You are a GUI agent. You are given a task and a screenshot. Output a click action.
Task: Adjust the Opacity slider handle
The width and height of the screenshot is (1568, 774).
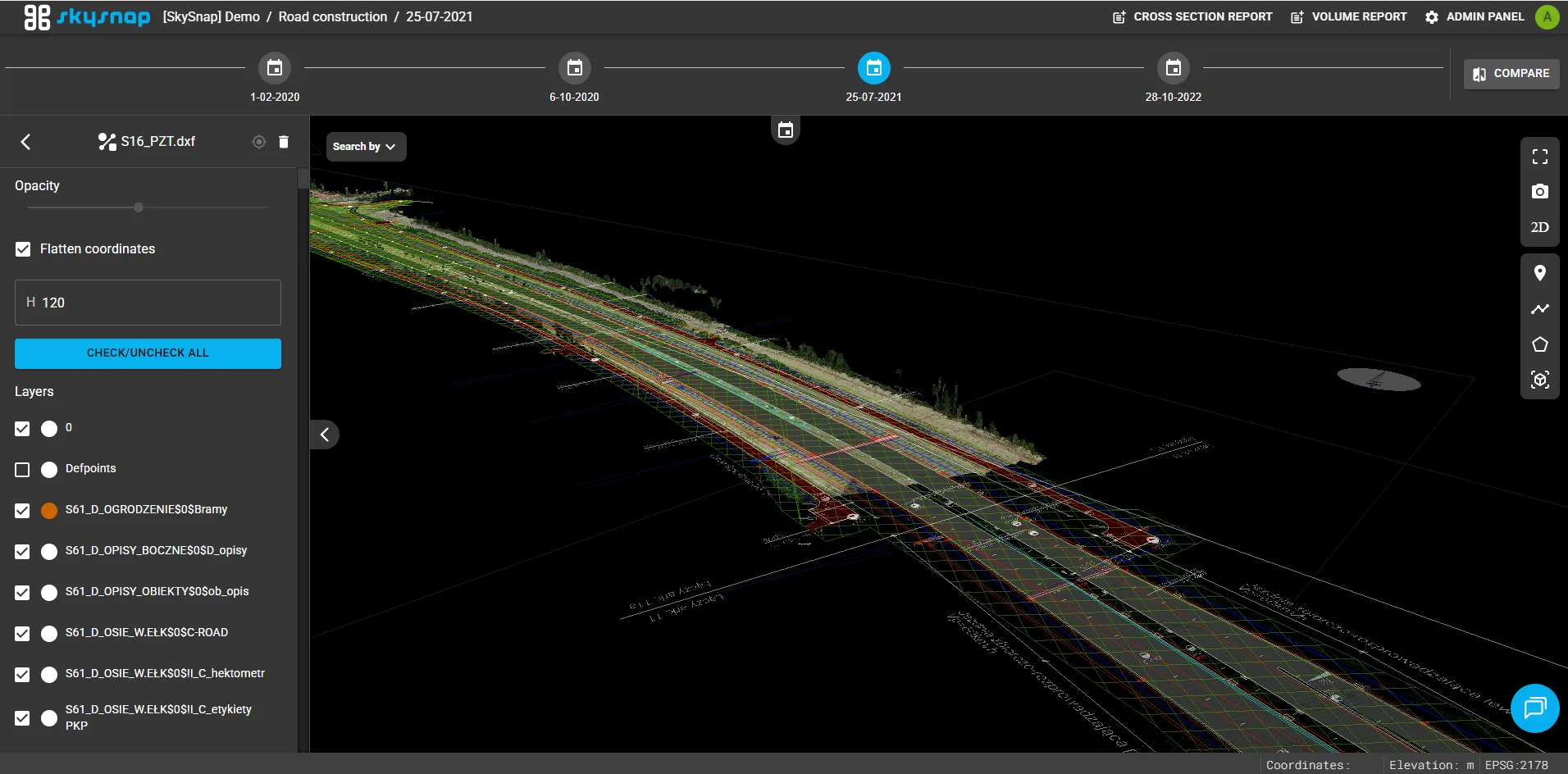(x=139, y=207)
